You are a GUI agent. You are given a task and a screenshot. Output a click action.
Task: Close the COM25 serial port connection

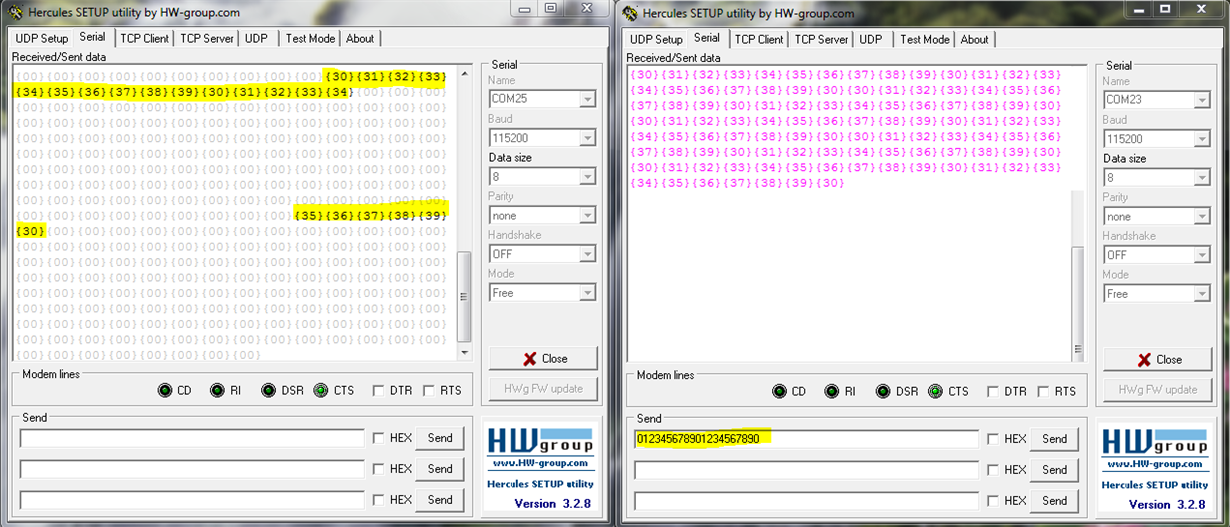click(544, 358)
